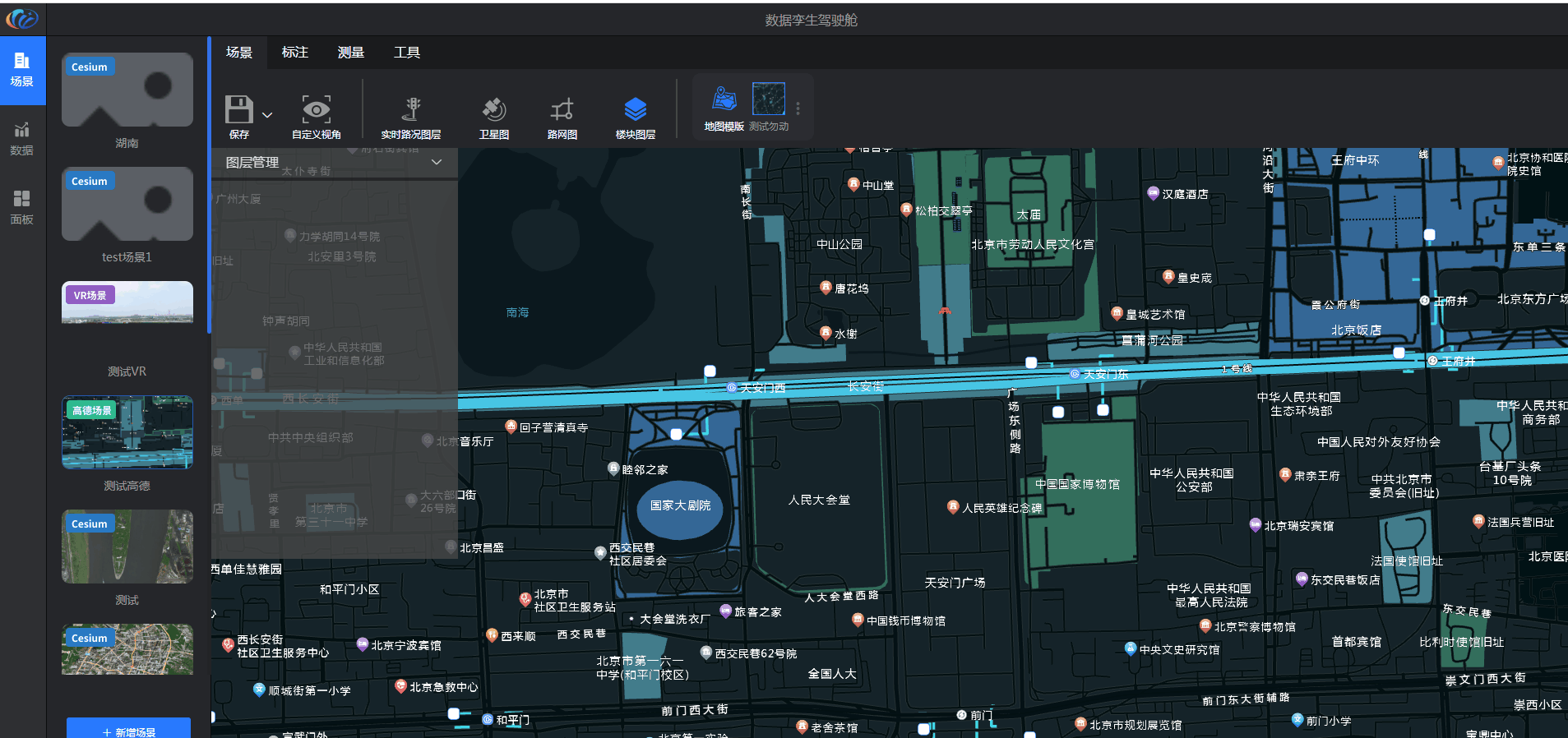Collapse the 图层管理 panel chevron
This screenshot has width=1568, height=738.
[x=437, y=162]
